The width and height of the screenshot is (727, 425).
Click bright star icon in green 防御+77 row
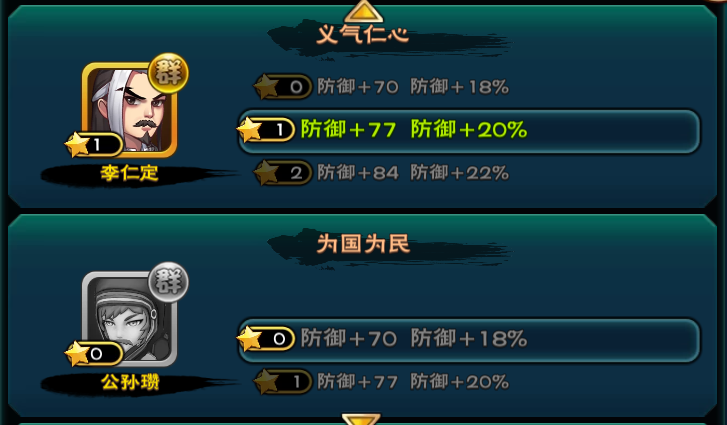pos(250,129)
